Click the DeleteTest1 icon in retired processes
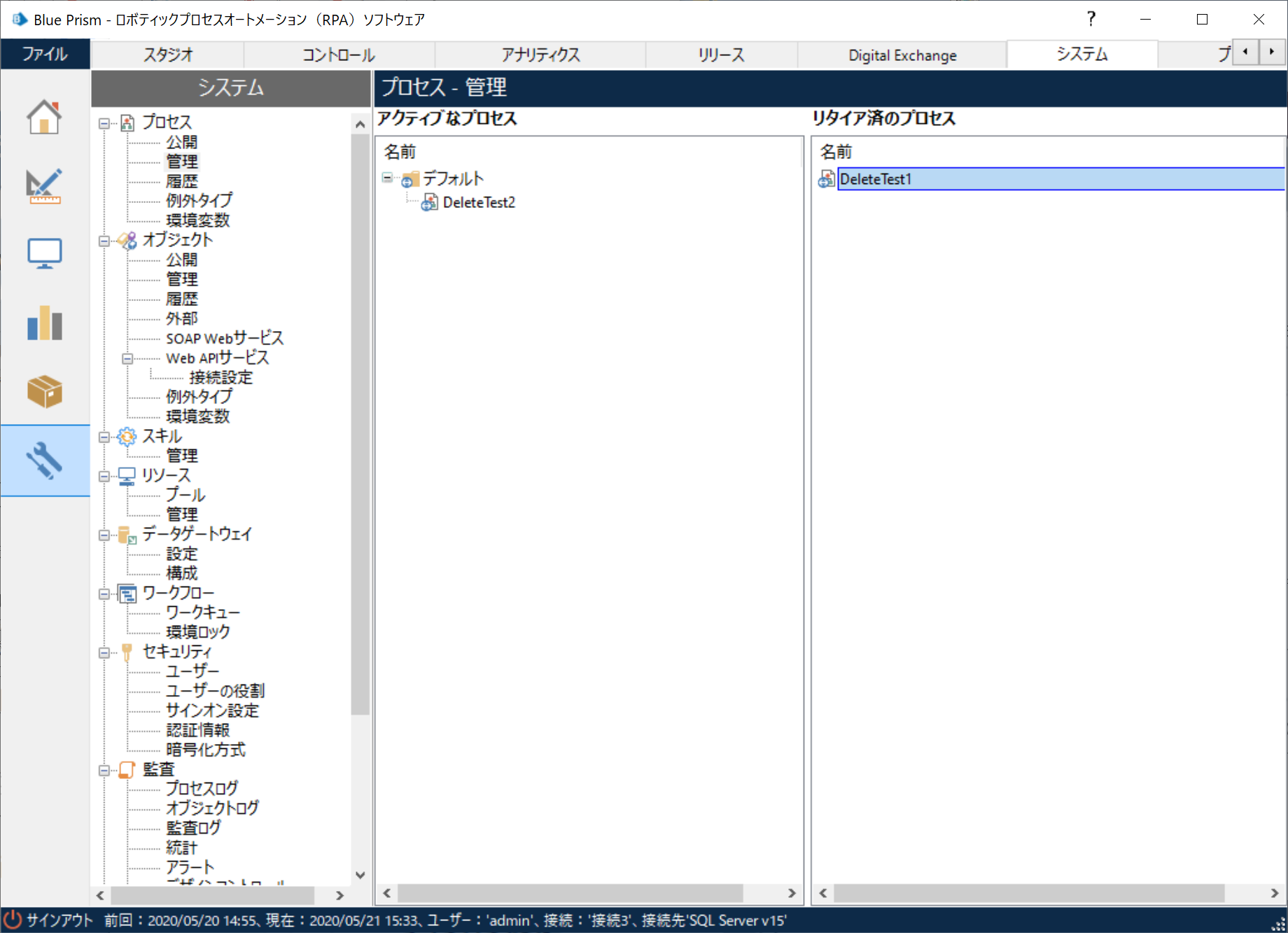 pos(826,178)
